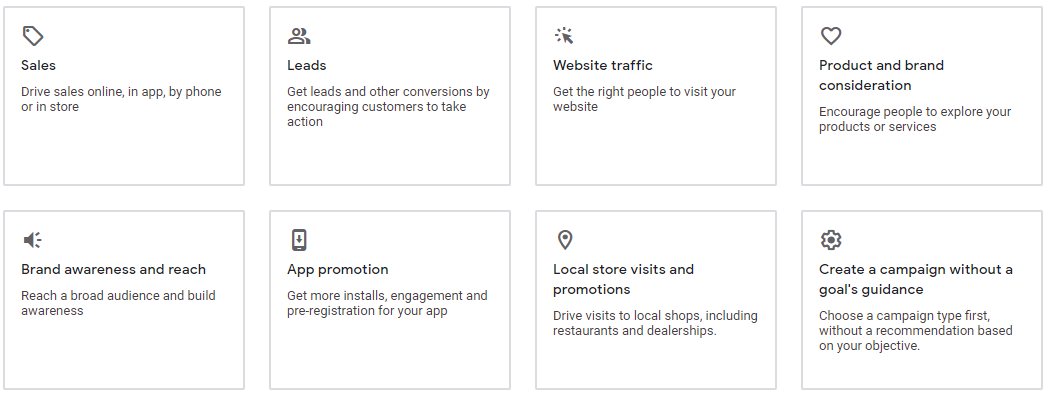Click the Leads people icon

click(299, 36)
